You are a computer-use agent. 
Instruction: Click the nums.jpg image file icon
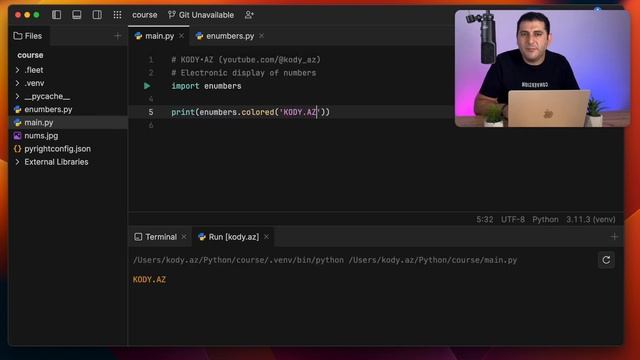17,136
